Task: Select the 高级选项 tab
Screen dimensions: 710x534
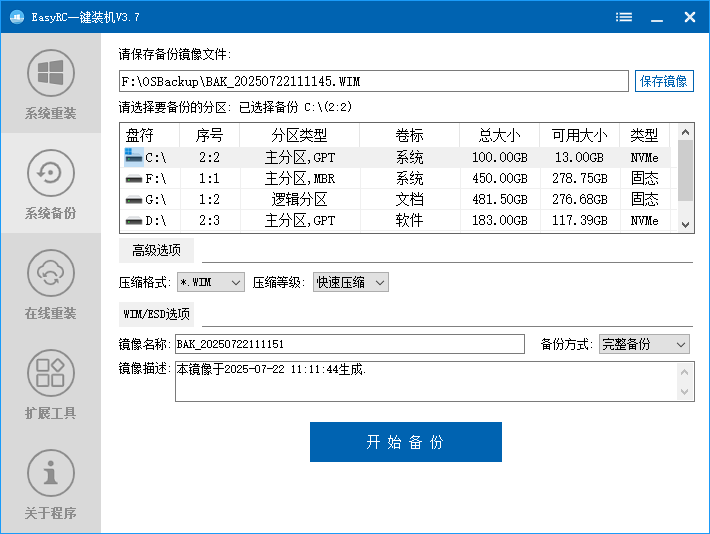Action: pyautogui.click(x=156, y=250)
